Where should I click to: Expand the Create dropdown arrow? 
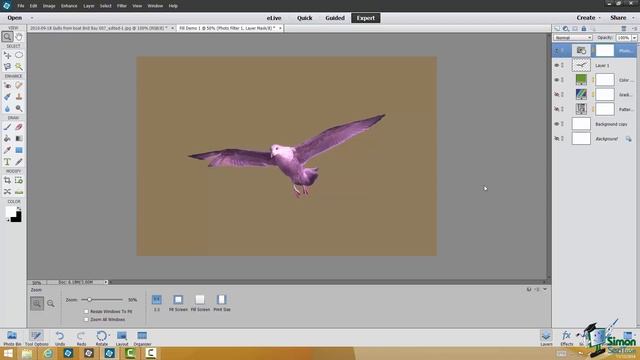pyautogui.click(x=600, y=18)
